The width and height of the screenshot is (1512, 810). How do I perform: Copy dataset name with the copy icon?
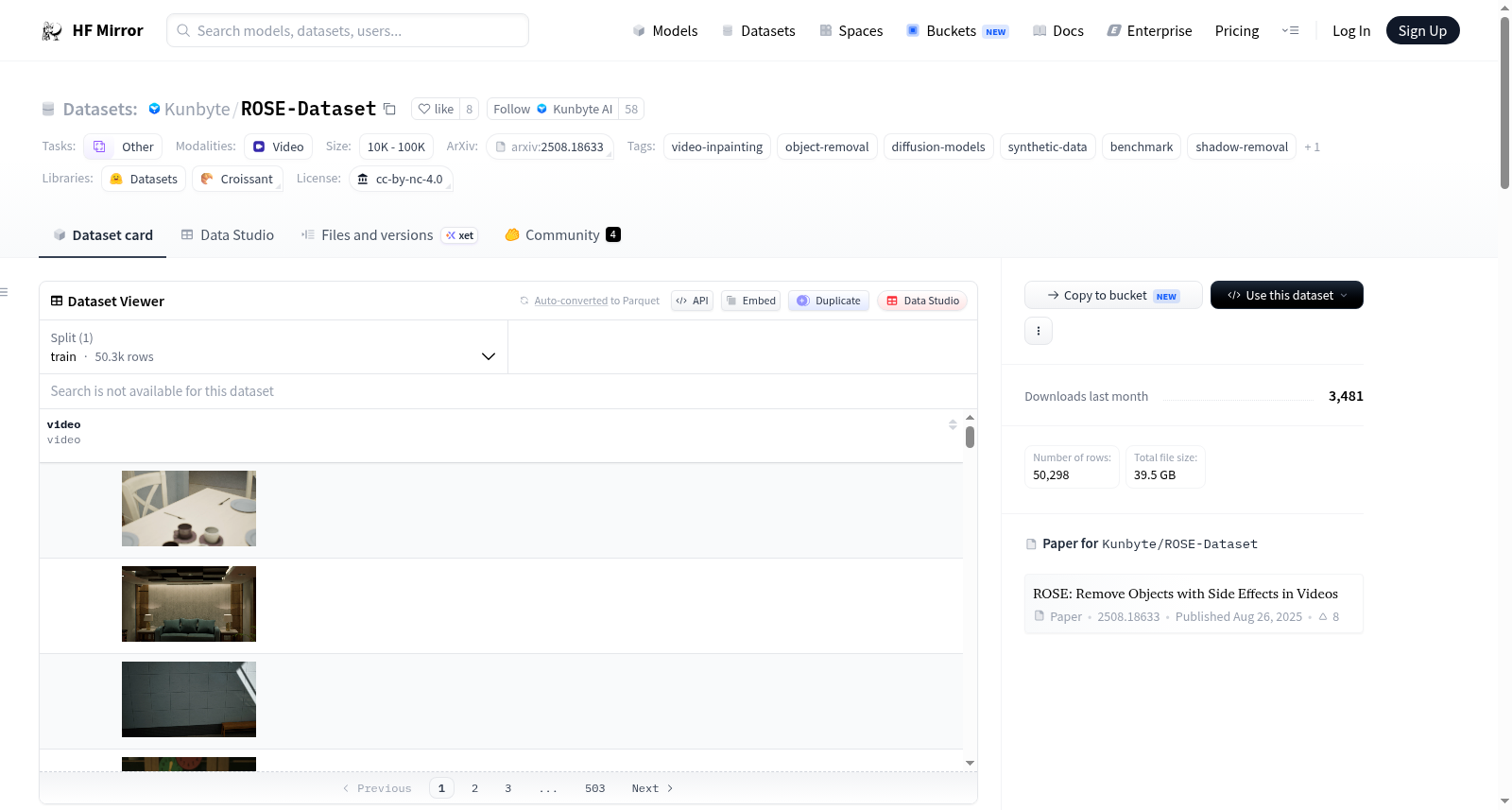tap(389, 109)
